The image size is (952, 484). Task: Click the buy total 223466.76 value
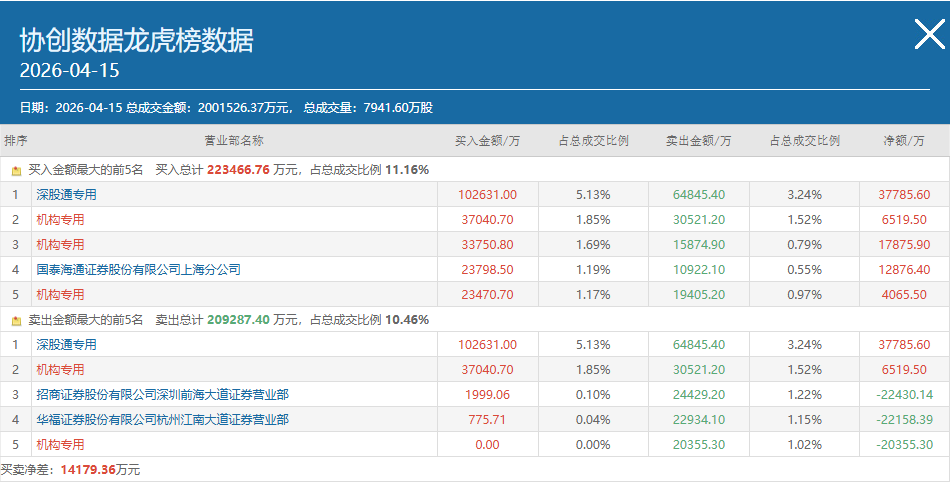[239, 170]
